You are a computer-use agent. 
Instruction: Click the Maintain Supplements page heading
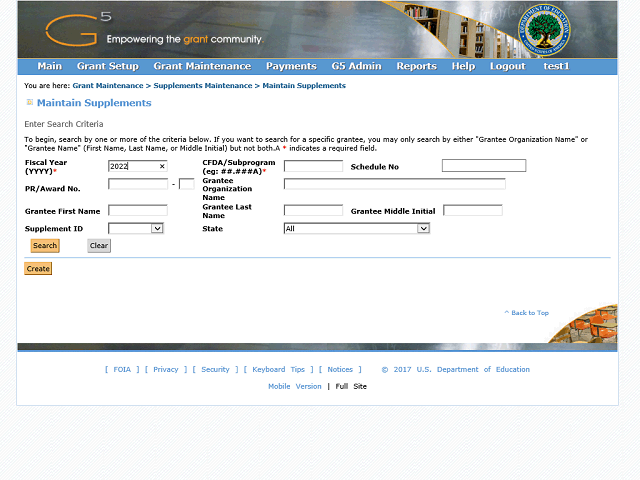point(94,103)
